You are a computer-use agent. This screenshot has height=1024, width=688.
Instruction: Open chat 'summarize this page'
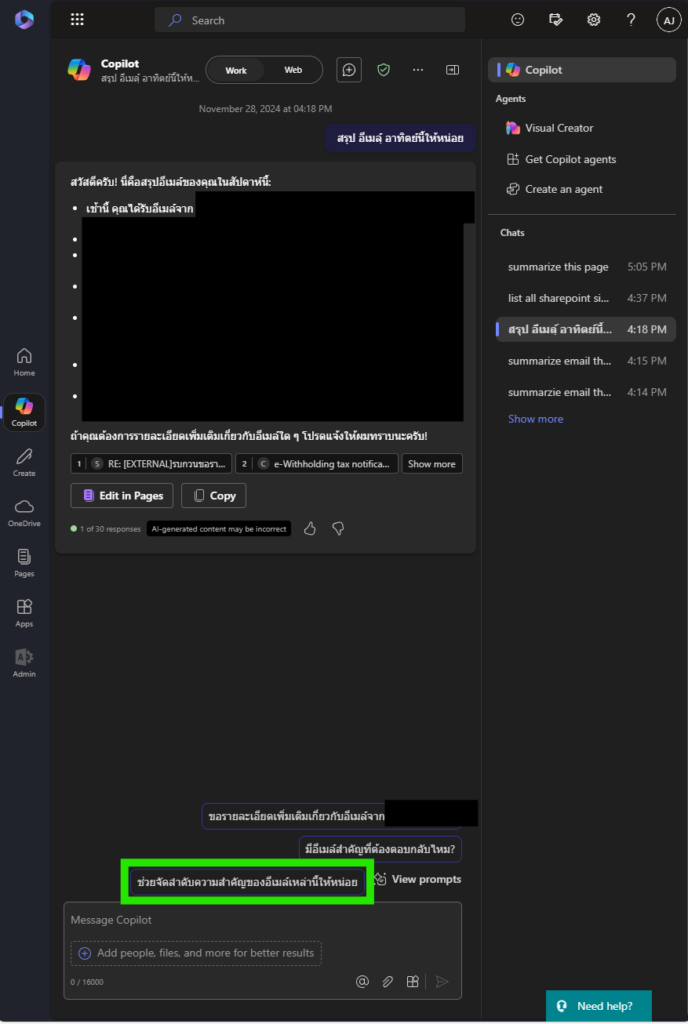coord(586,266)
